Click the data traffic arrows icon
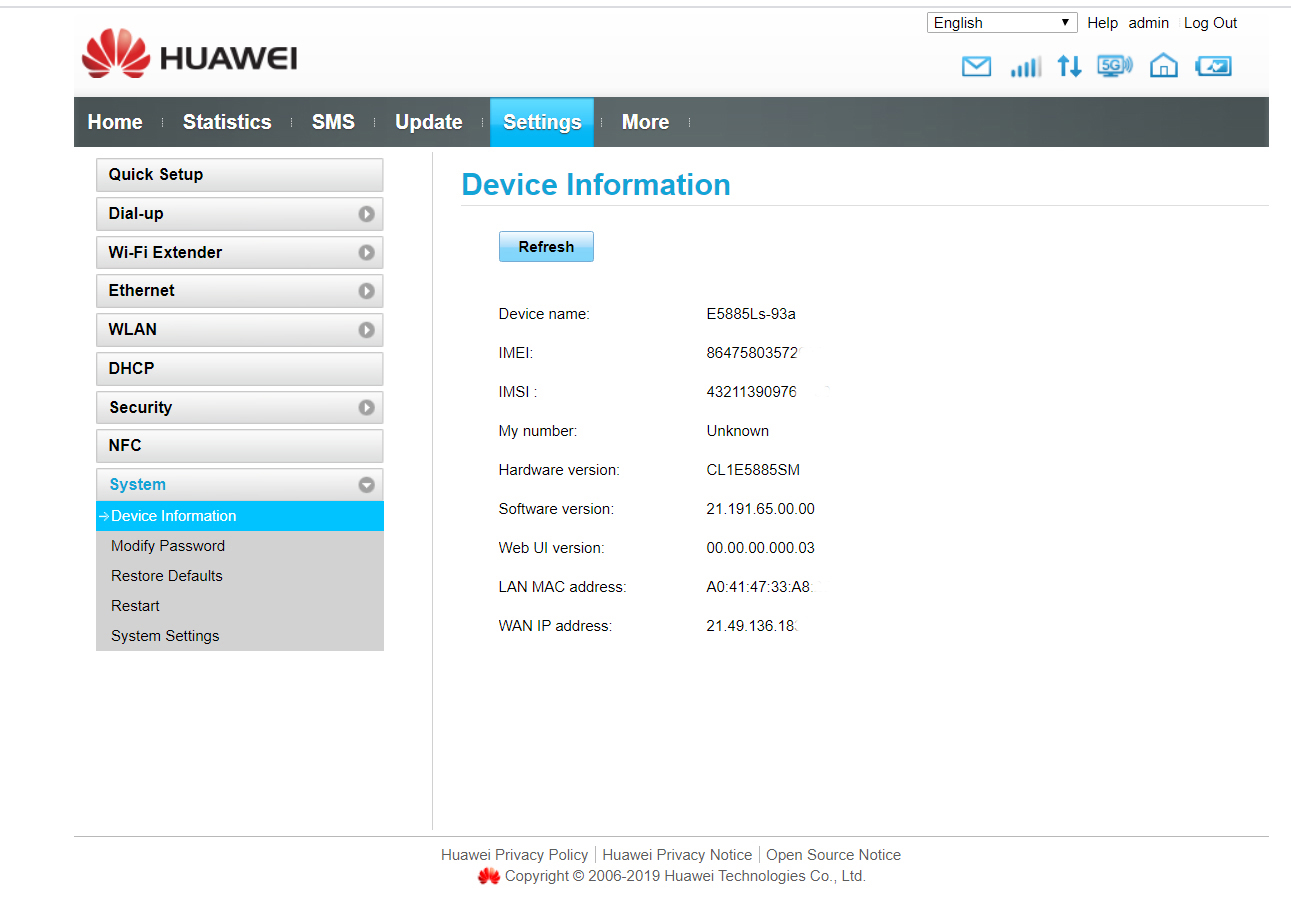Image resolution: width=1291 pixels, height=898 pixels. 1069,67
